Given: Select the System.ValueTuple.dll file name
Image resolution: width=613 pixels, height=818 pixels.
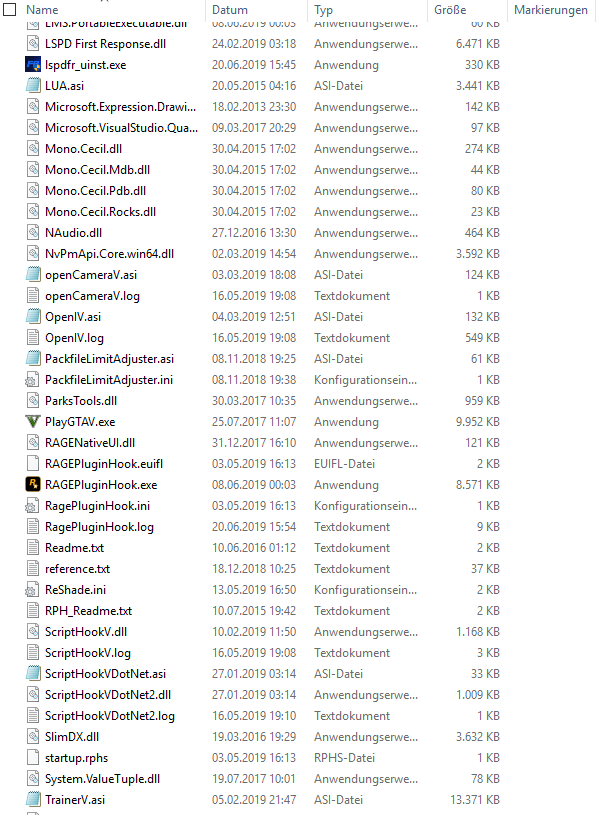Looking at the screenshot, I should coord(102,779).
